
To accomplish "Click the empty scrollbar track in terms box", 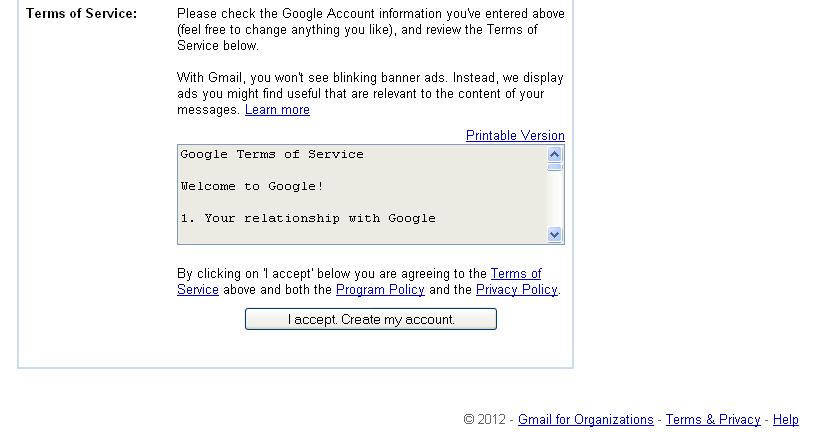I will coord(556,200).
